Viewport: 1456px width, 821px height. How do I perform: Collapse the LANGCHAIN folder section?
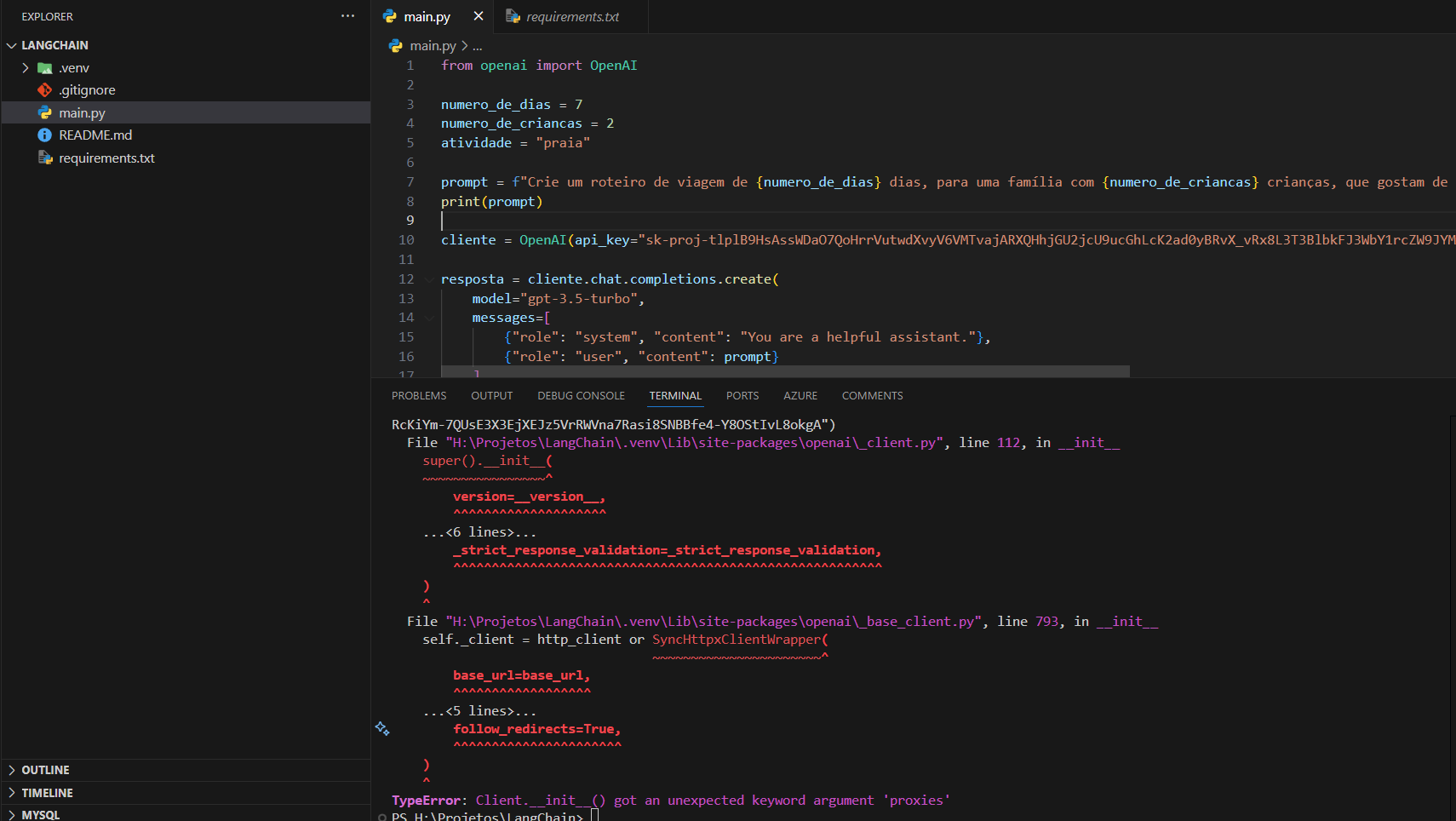click(12, 45)
